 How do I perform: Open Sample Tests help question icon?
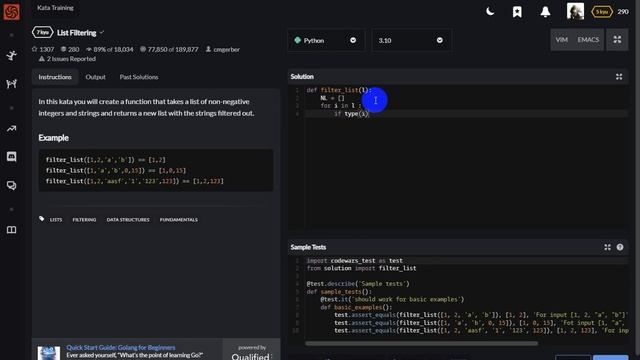[620, 247]
